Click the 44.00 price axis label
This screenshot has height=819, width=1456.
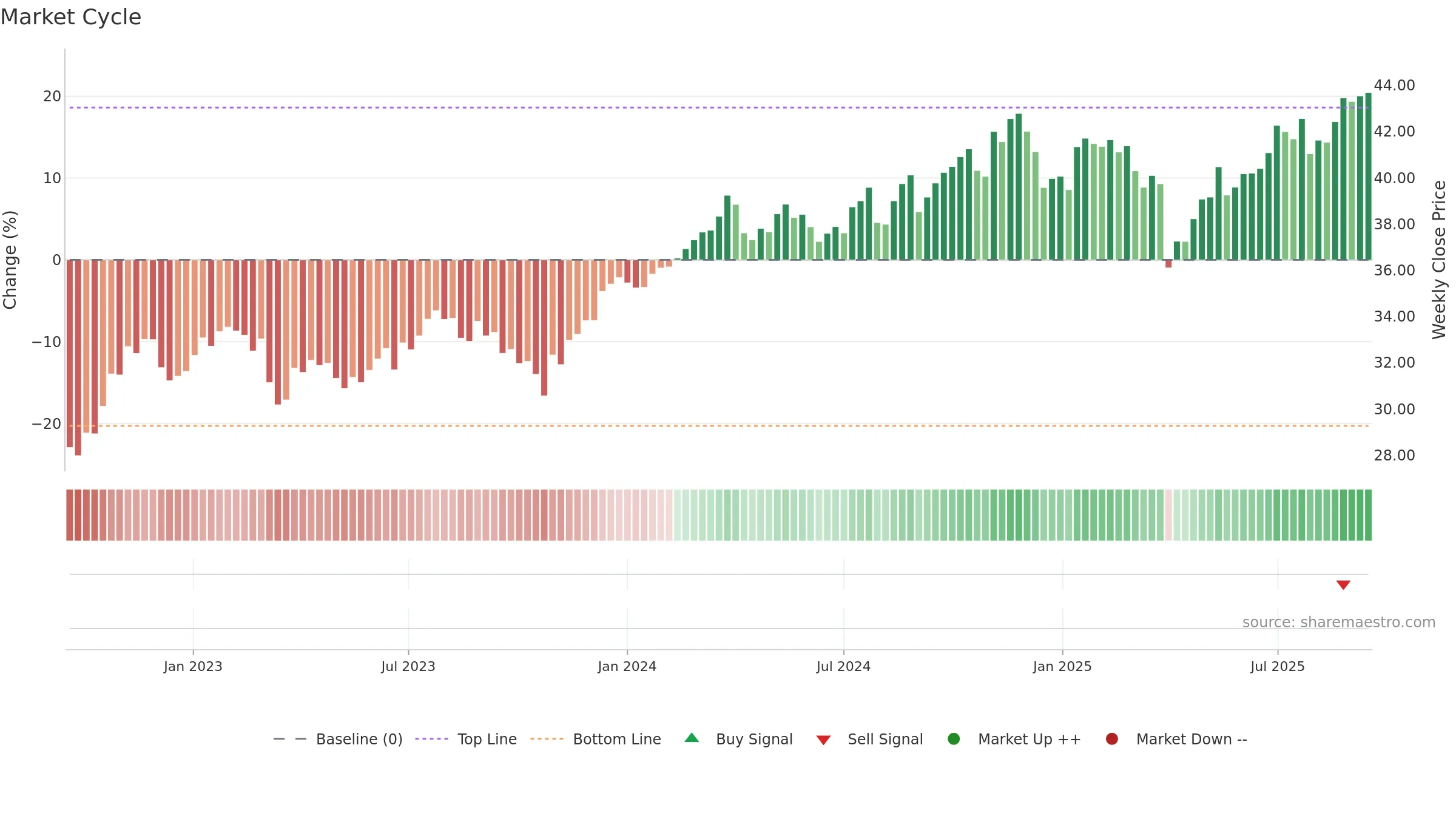point(1394,85)
